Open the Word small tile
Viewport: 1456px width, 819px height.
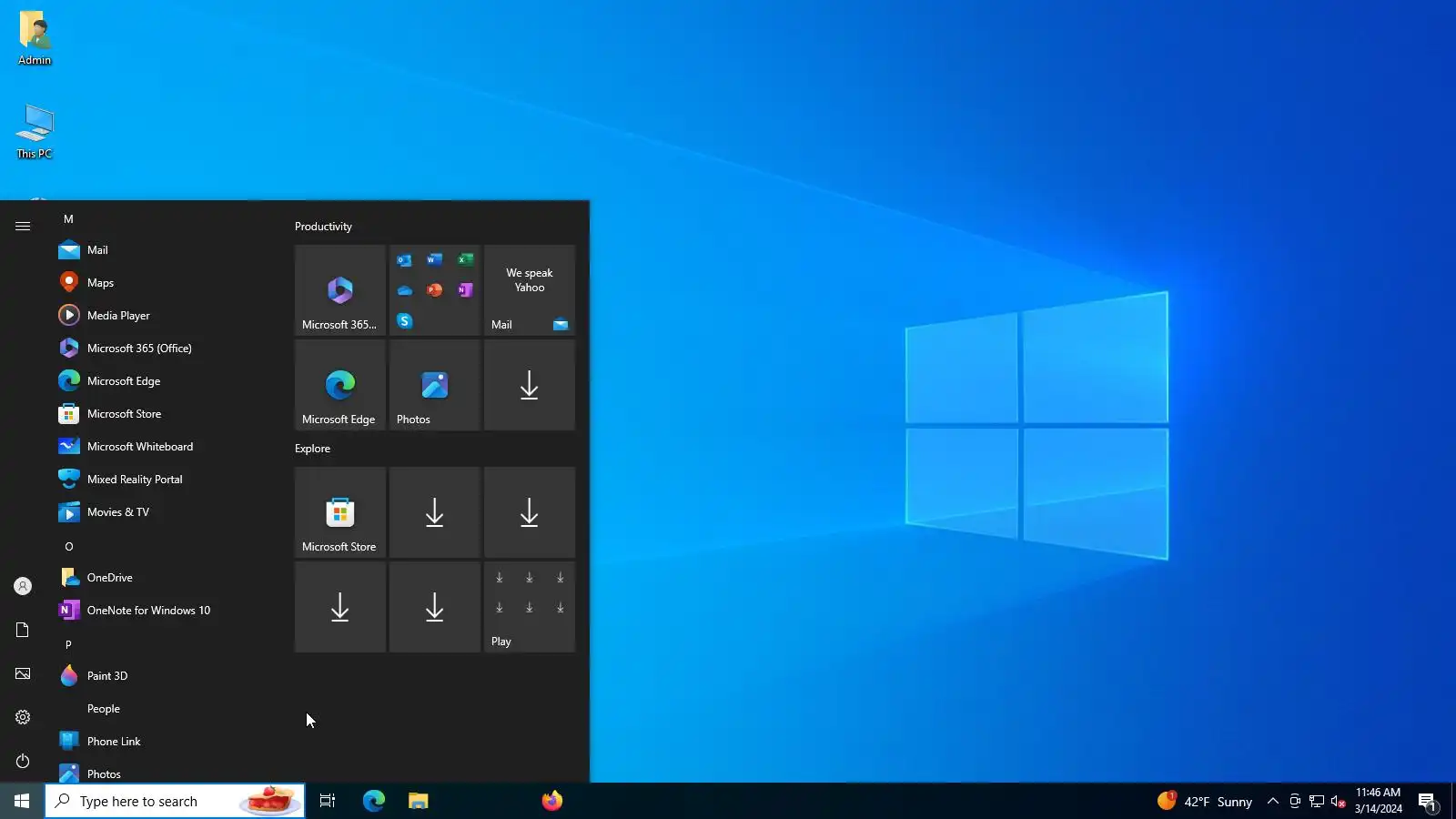pyautogui.click(x=435, y=260)
